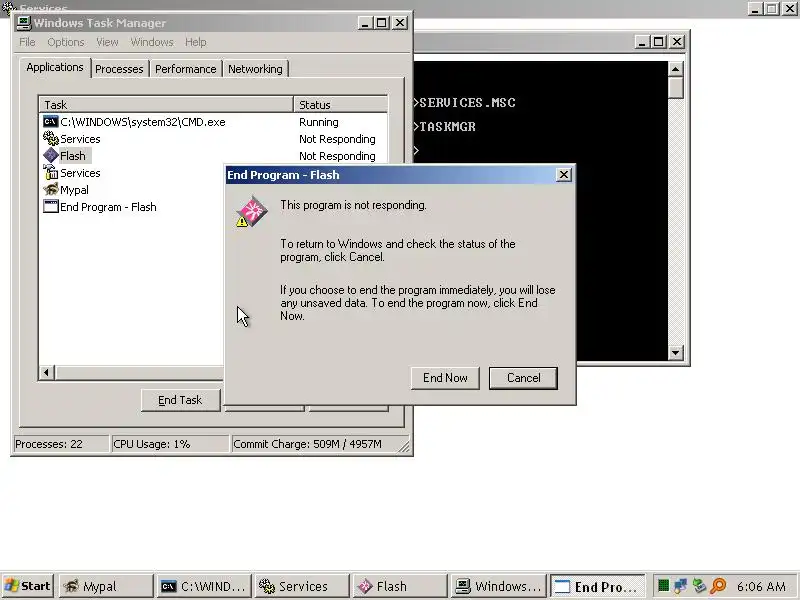800x600 pixels.
Task: Maximize the Windows Task Manager window
Action: [x=382, y=23]
